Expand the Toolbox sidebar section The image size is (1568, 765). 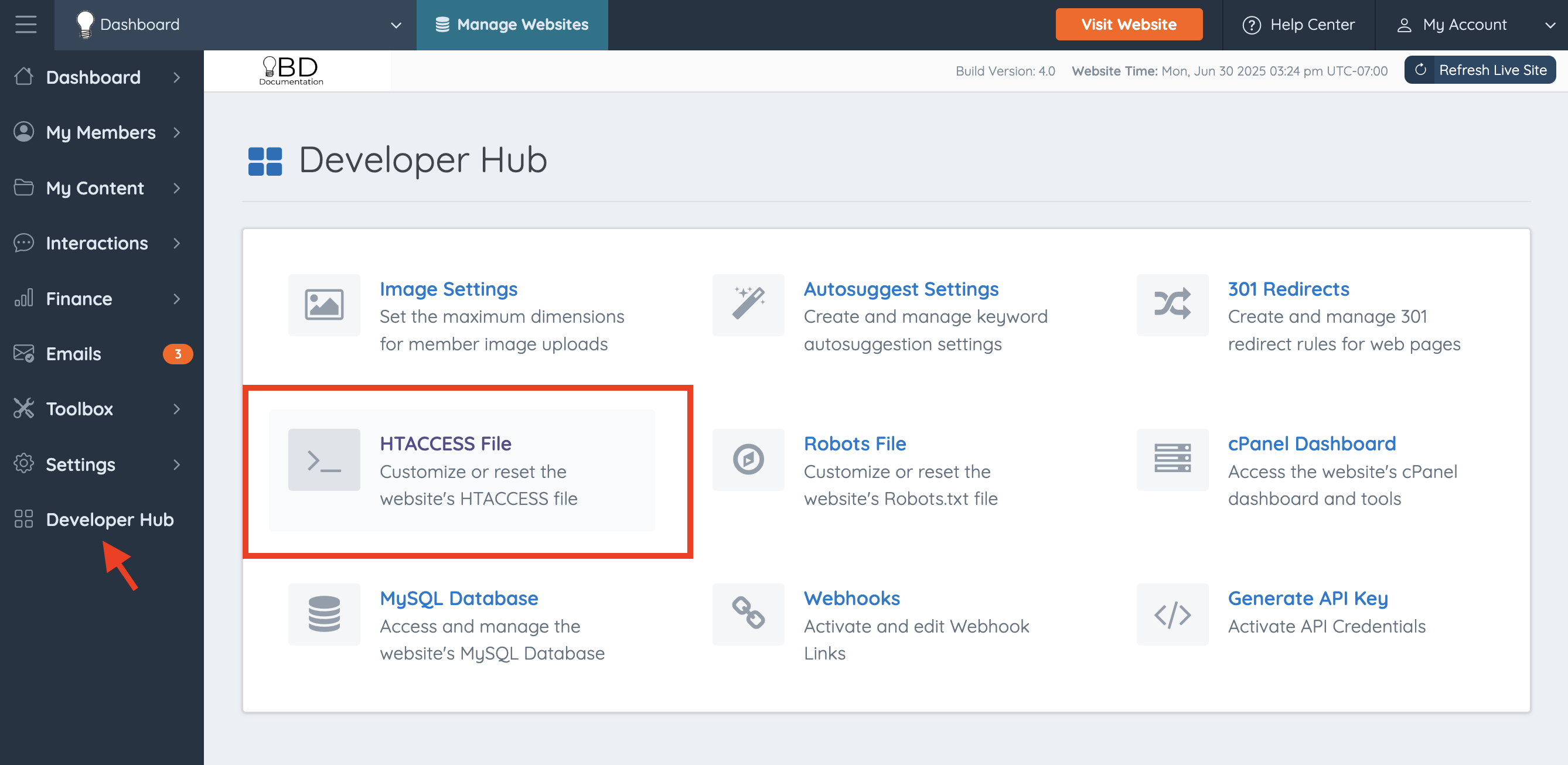pos(100,409)
